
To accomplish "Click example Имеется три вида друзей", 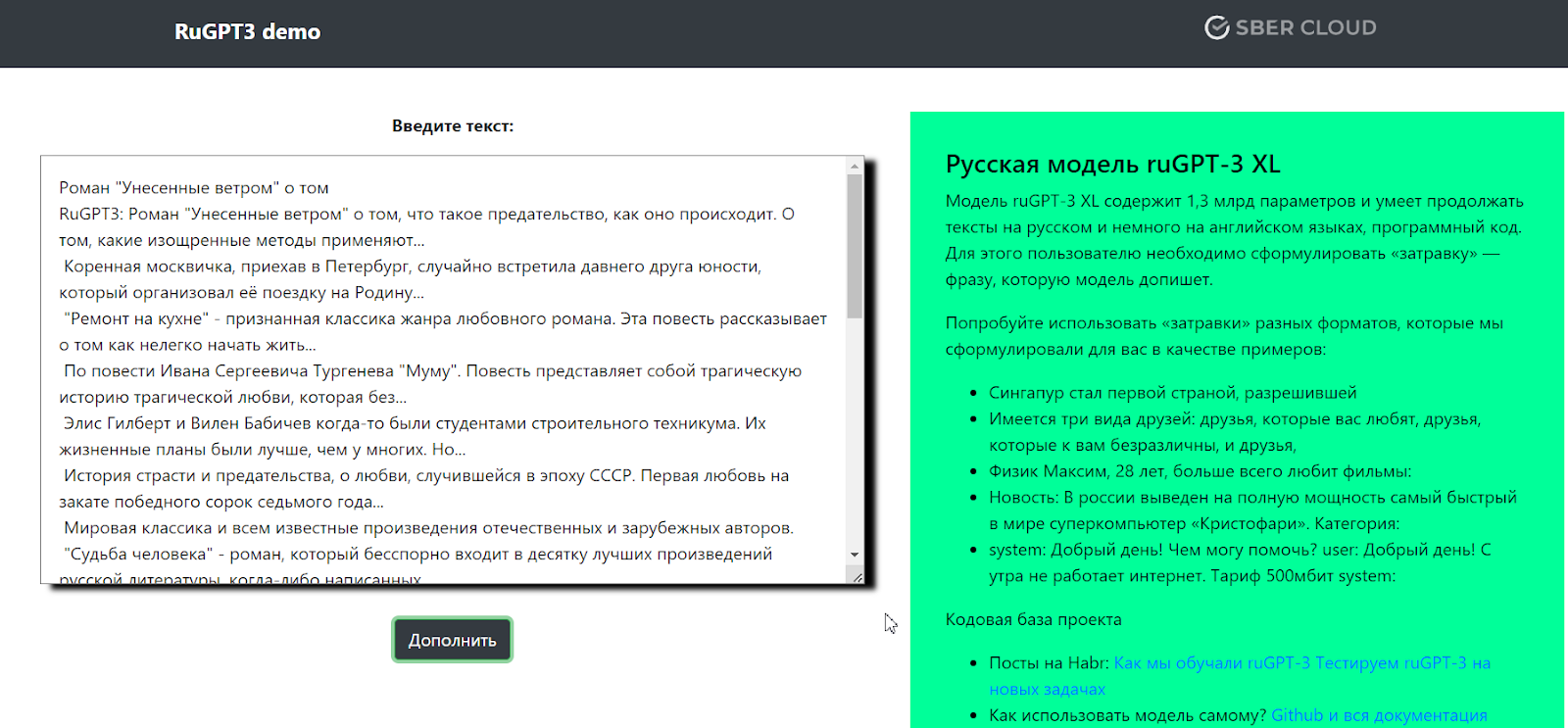I will tap(1235, 432).
